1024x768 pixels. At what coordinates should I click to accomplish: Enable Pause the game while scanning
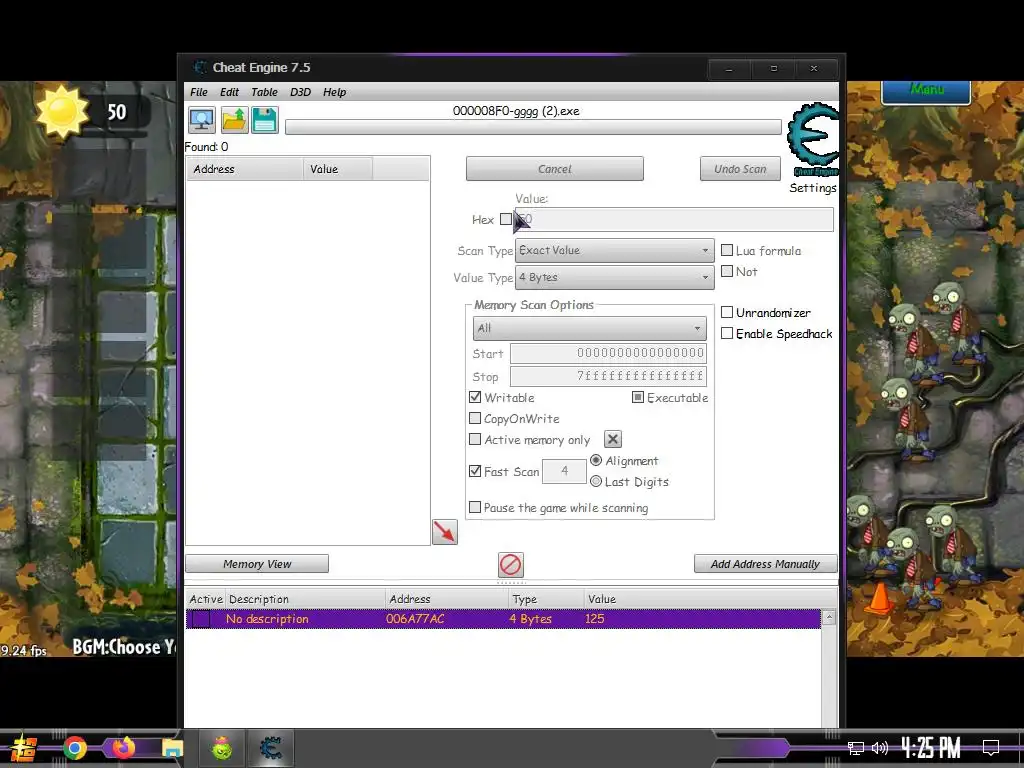[475, 507]
